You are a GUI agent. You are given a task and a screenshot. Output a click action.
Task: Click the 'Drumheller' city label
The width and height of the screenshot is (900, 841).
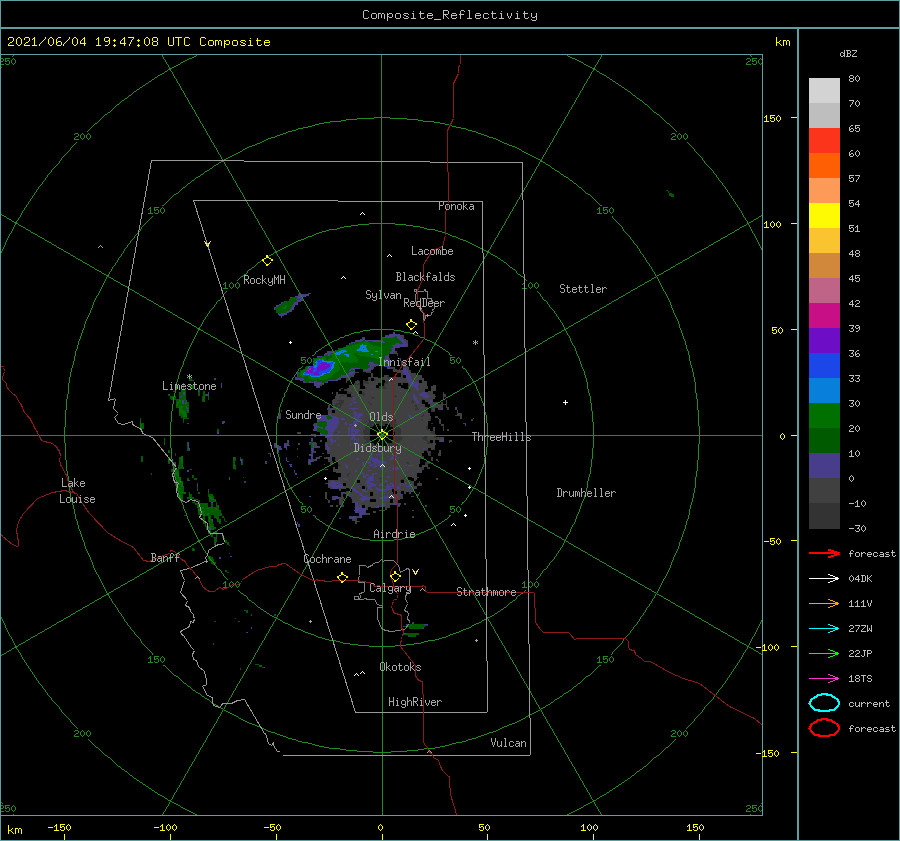point(586,493)
